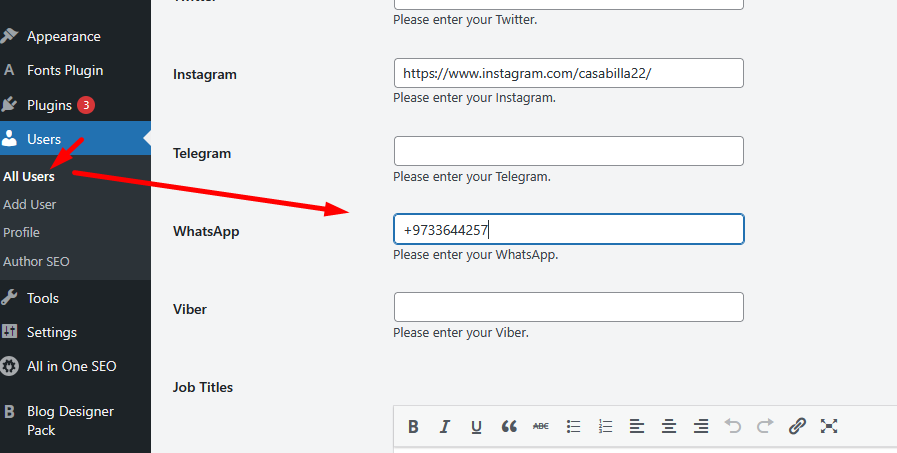Viewport: 897px width, 453px height.
Task: Create a bulleted list
Action: point(573,426)
